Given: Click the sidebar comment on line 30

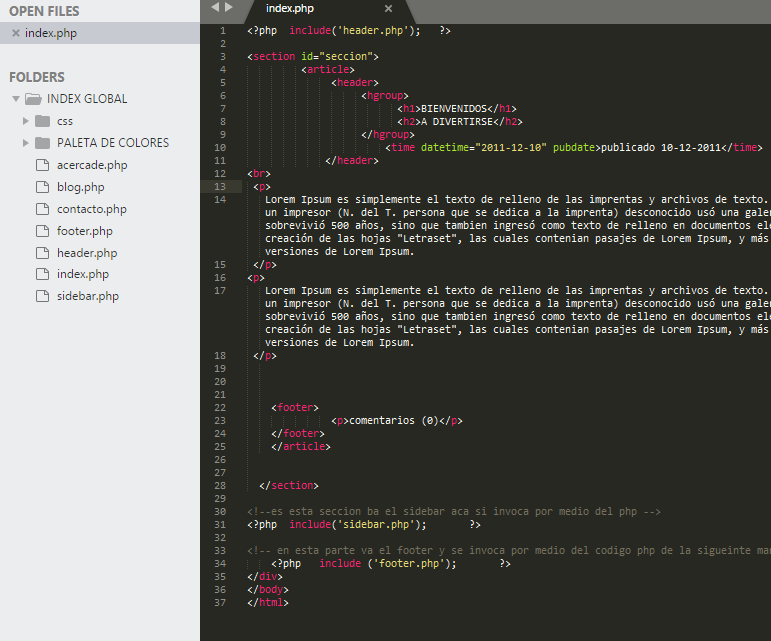Looking at the screenshot, I should (454, 512).
